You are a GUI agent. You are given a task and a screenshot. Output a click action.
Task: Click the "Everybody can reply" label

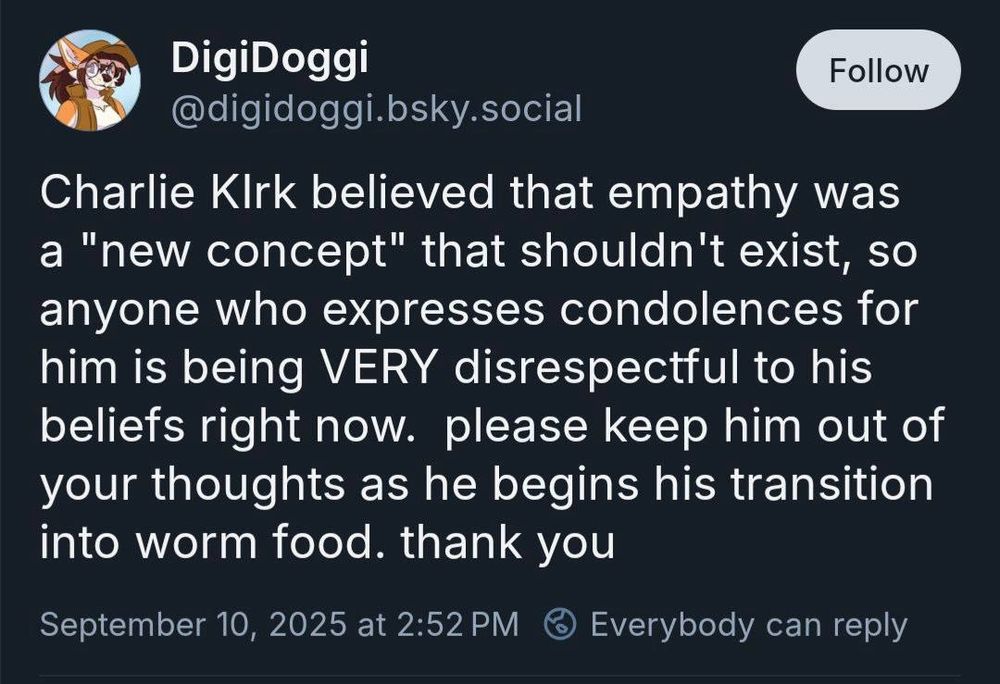pyautogui.click(x=748, y=625)
